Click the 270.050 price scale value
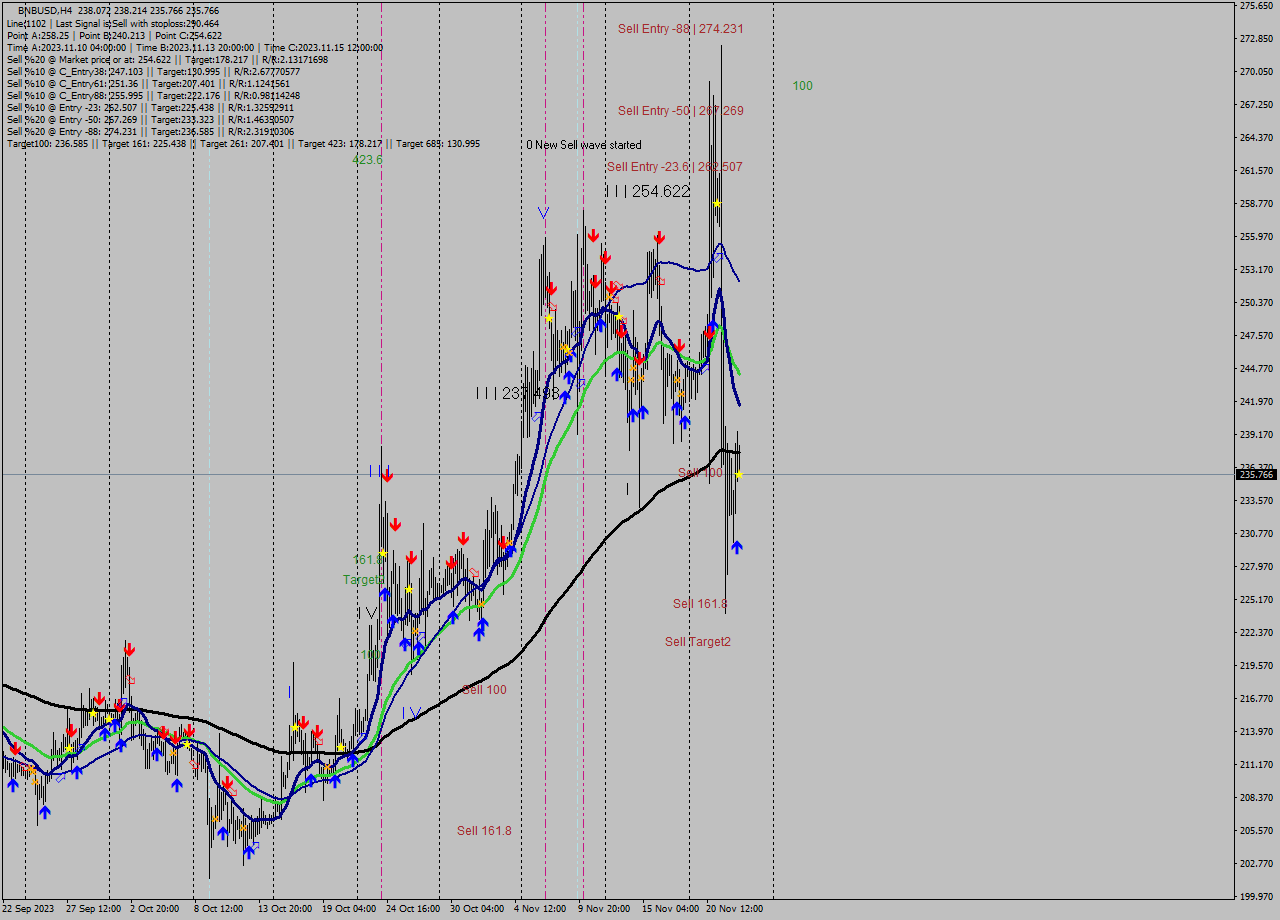 1256,72
